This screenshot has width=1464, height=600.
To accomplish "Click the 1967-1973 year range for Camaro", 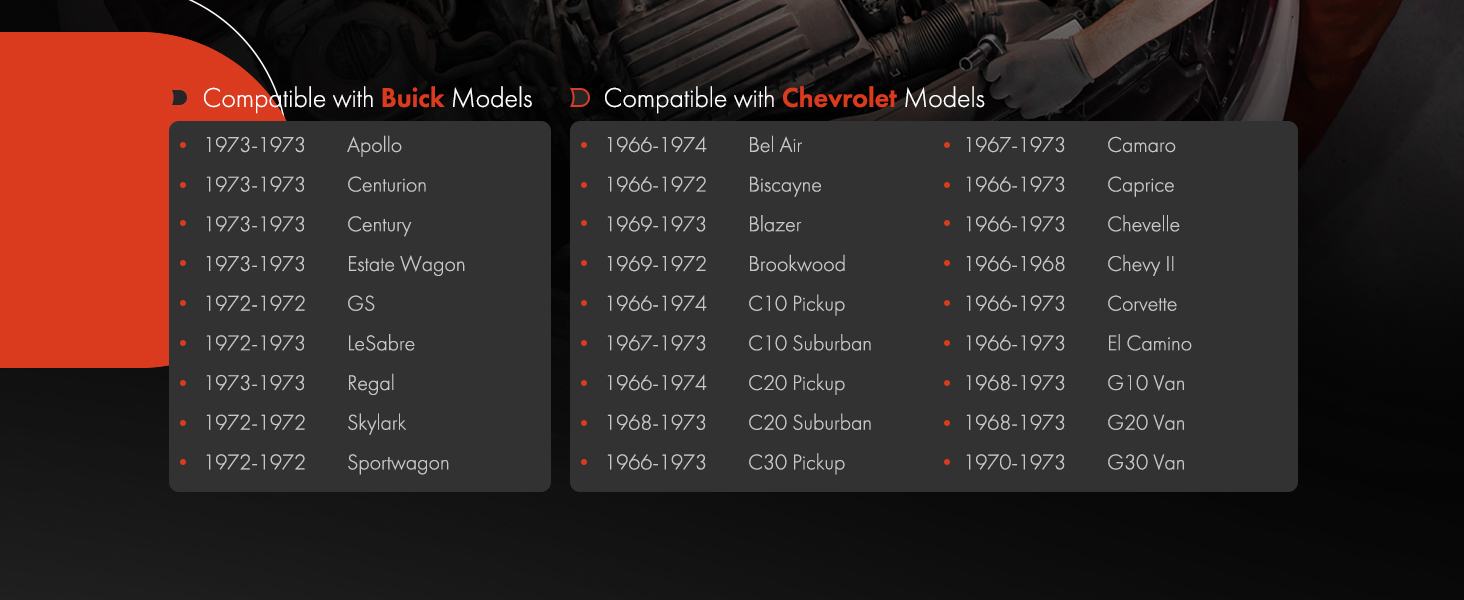I will 1015,145.
